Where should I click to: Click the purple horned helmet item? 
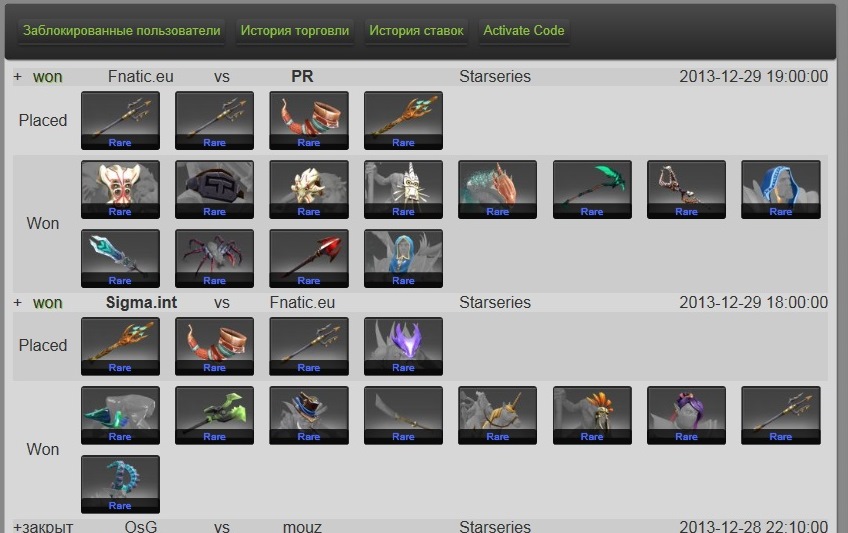point(403,347)
